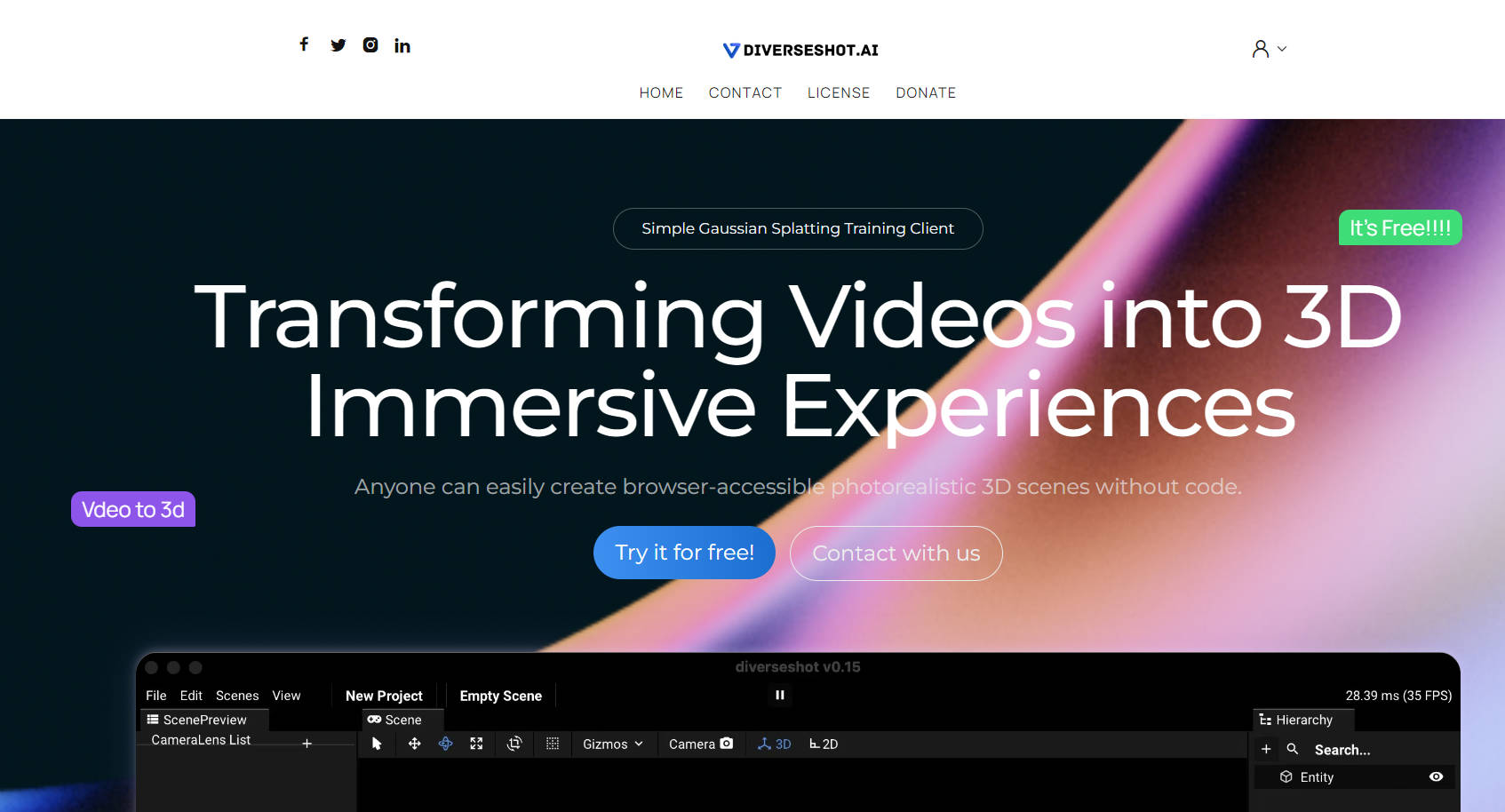Activate the blue rotate gizmo tool
The width and height of the screenshot is (1505, 812).
point(445,744)
